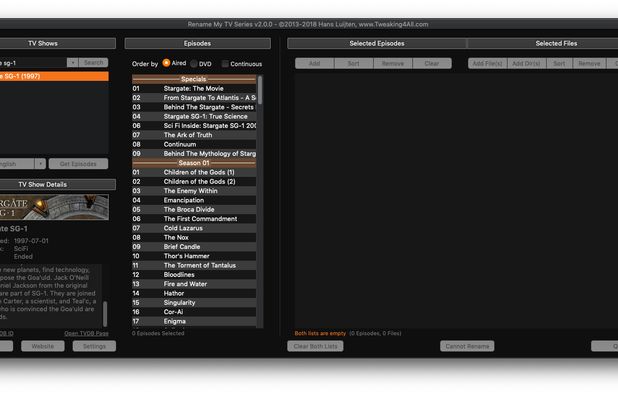
Task: Select From Stargate To Atlantis special
Action: coord(194,98)
